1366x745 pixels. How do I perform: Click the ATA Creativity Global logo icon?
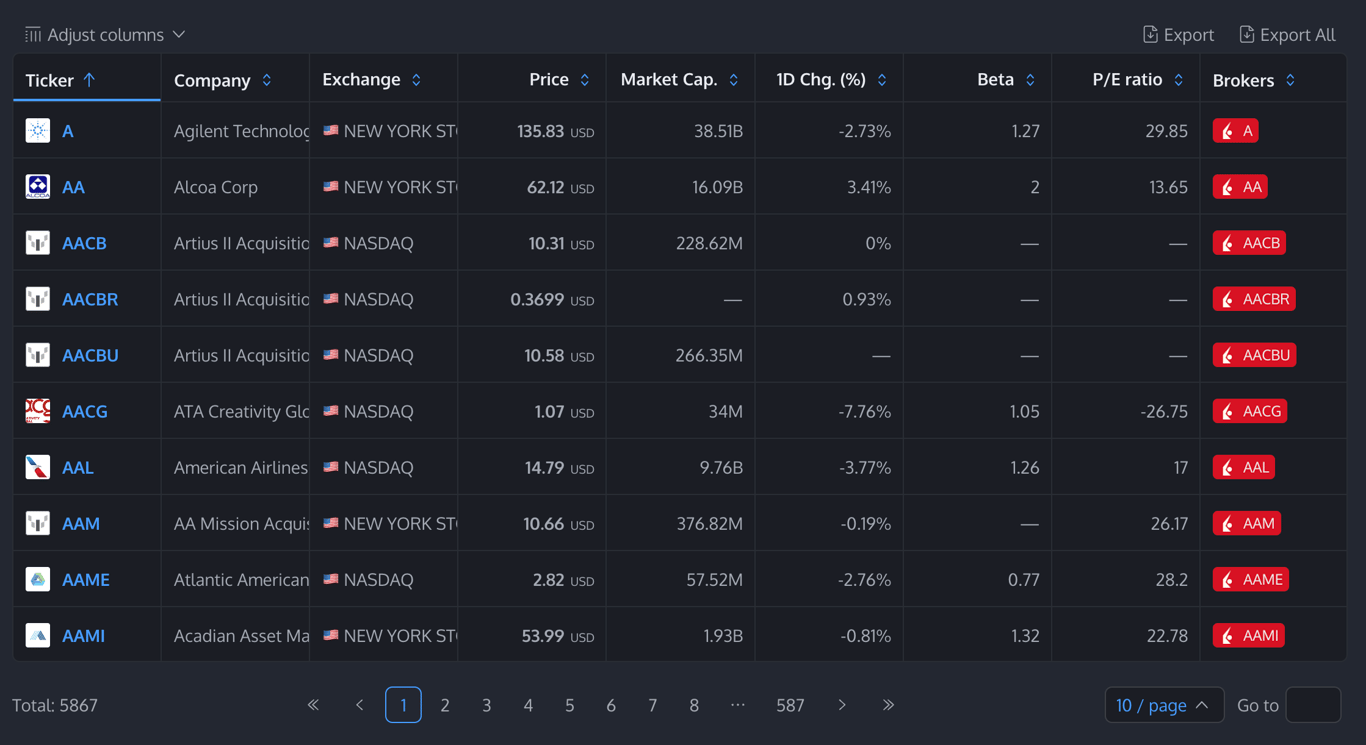pyautogui.click(x=38, y=411)
